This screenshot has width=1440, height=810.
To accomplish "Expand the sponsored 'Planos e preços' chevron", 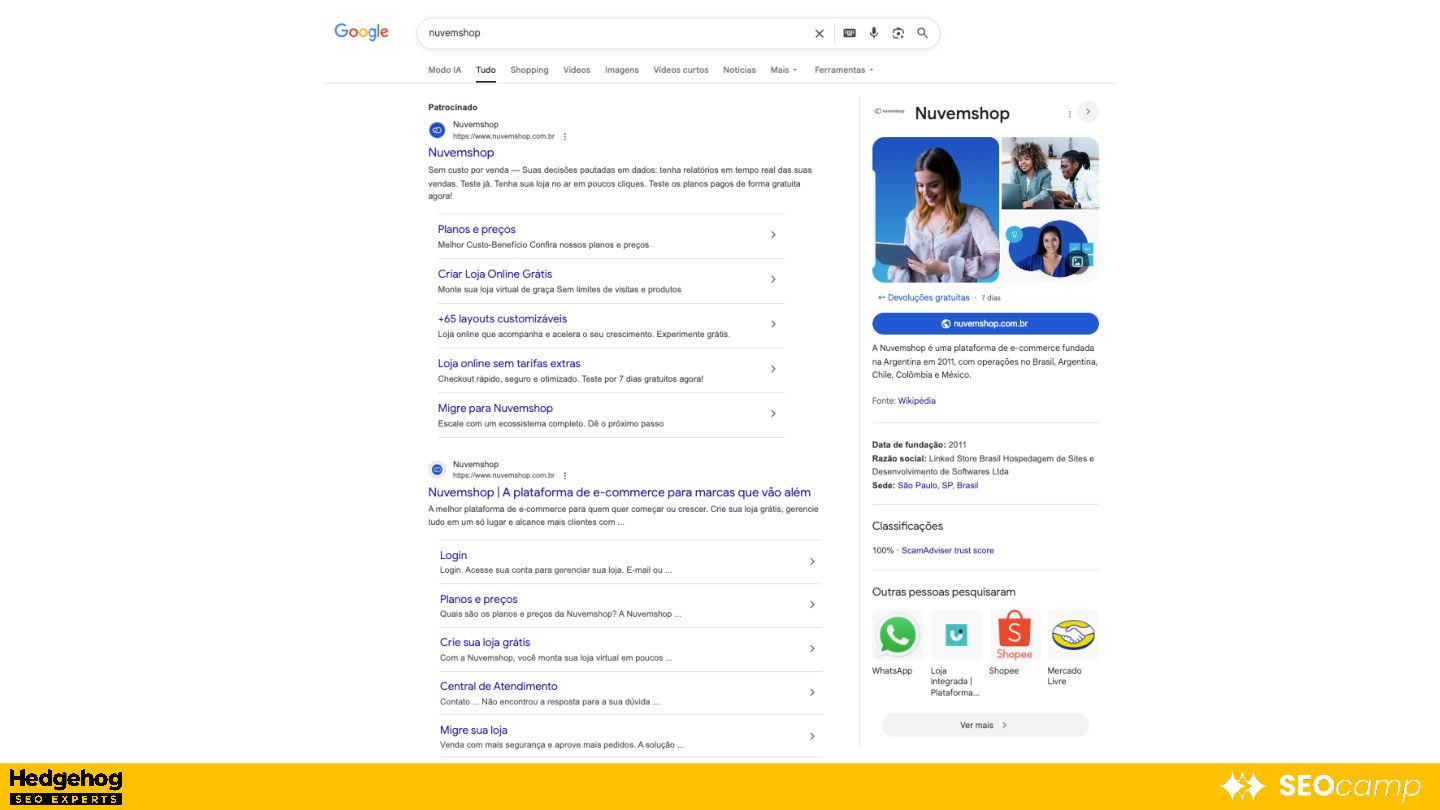I will (x=773, y=235).
